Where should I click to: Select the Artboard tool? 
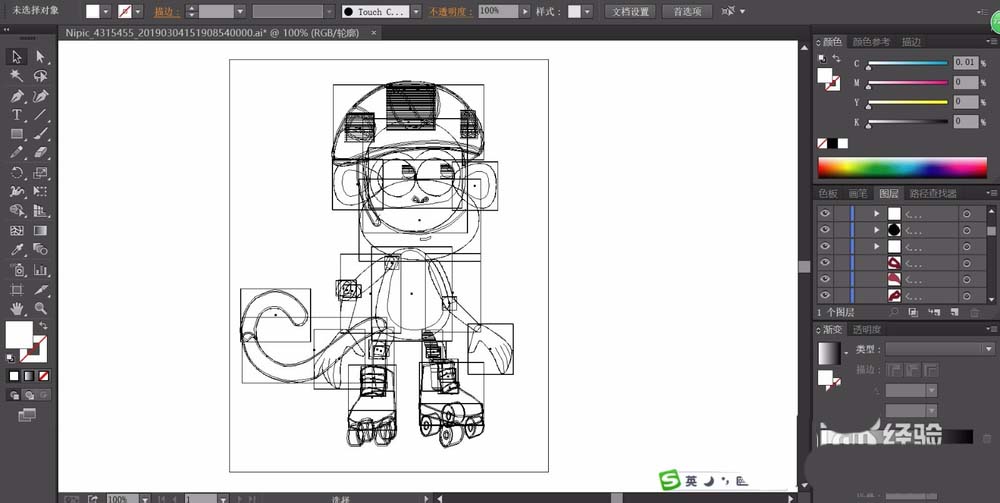tap(17, 289)
